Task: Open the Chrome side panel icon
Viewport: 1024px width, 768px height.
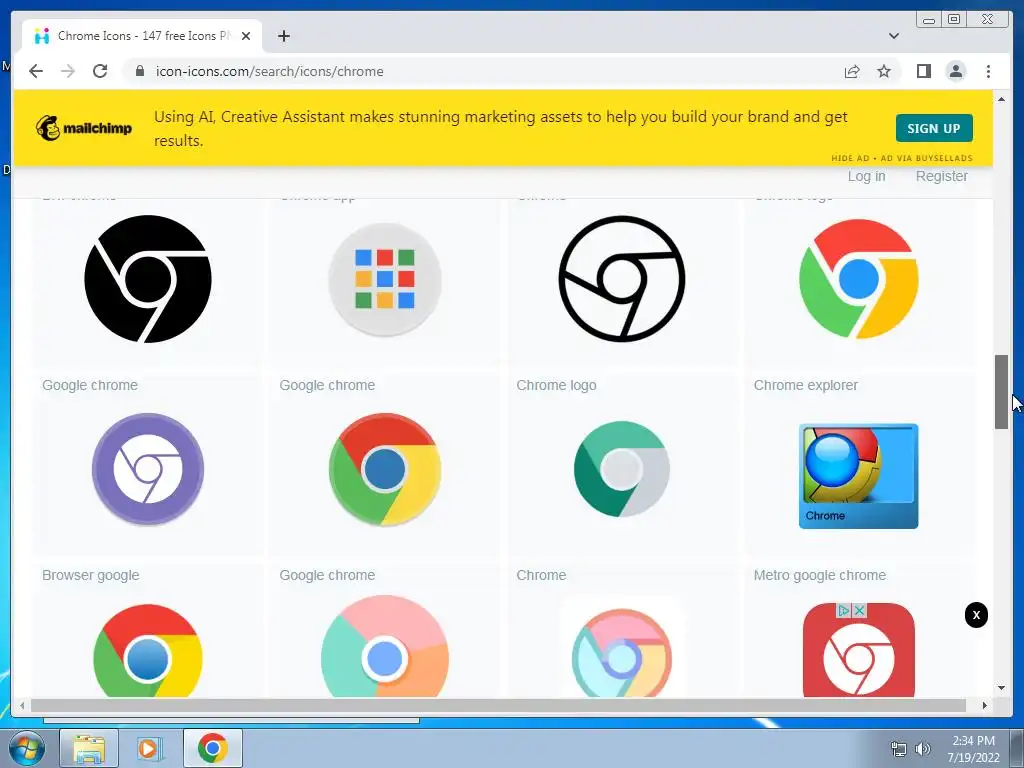Action: (923, 71)
